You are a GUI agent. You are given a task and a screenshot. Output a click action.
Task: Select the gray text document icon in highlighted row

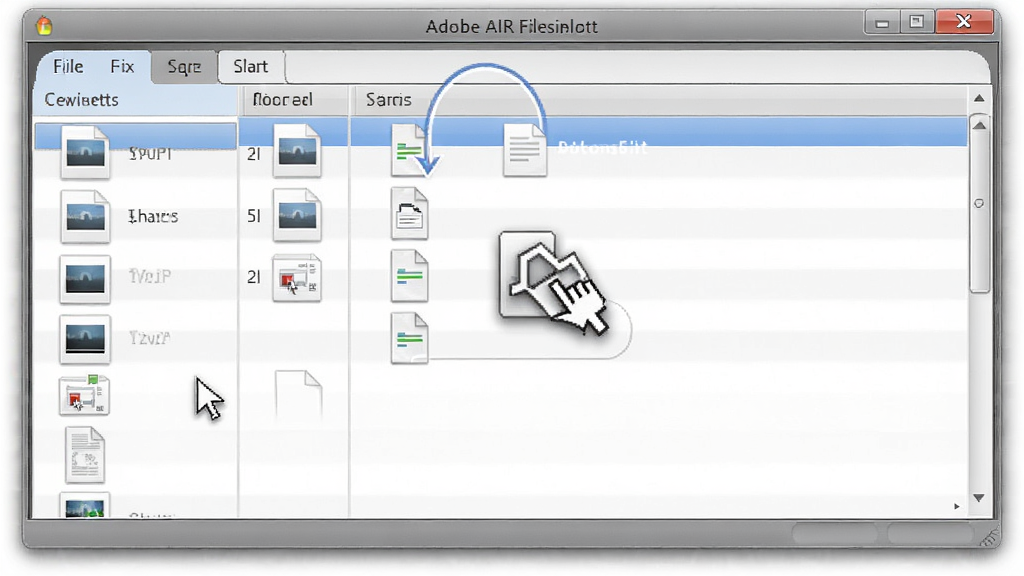click(x=525, y=151)
